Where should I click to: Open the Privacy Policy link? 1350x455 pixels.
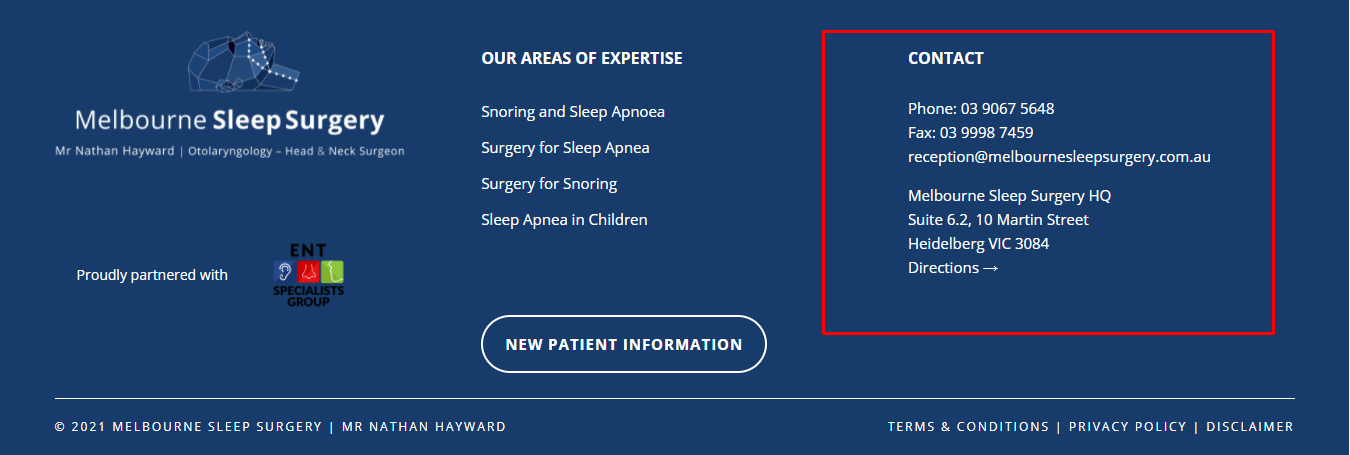(x=1127, y=427)
